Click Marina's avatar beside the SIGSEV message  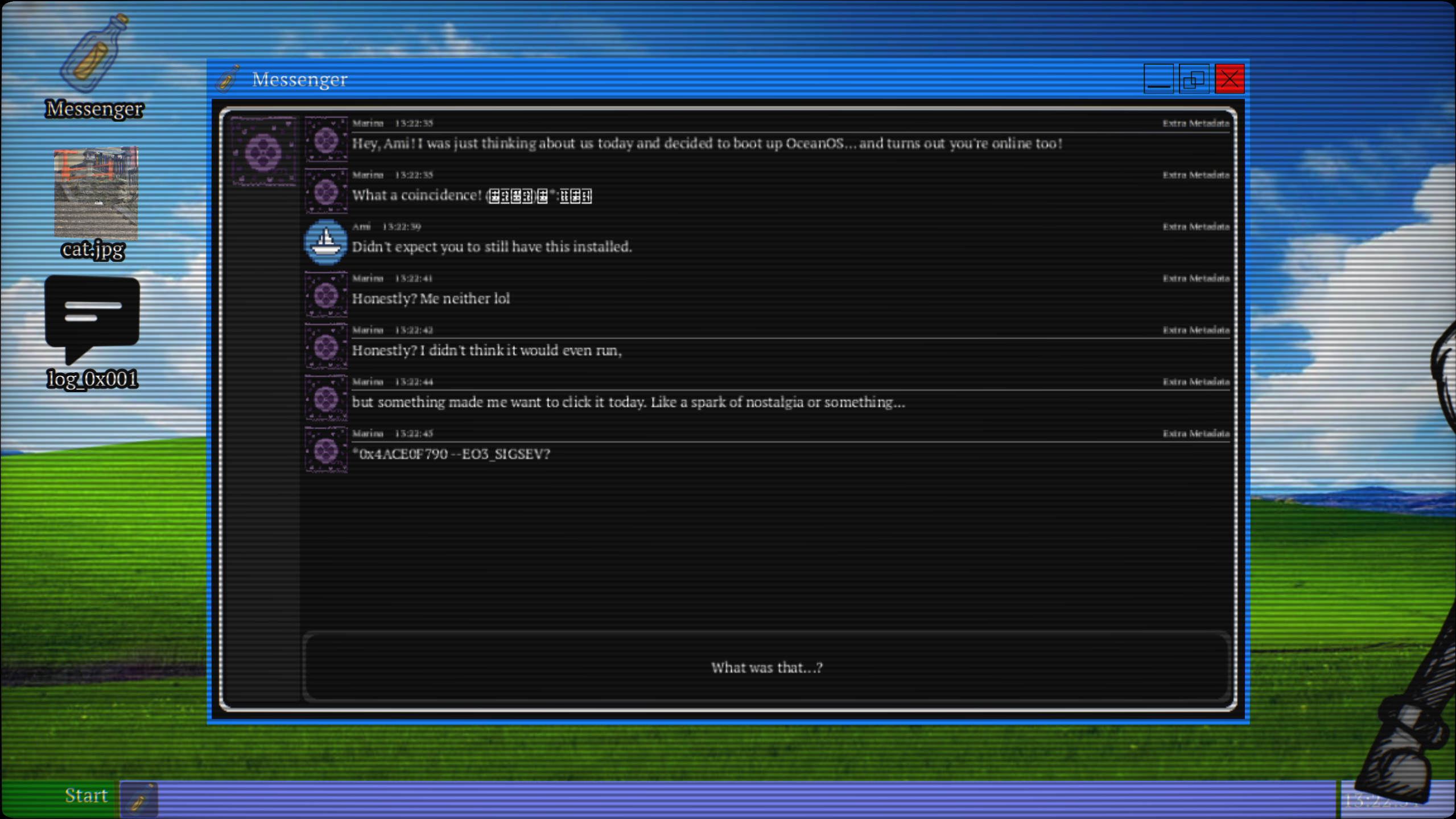click(x=325, y=450)
